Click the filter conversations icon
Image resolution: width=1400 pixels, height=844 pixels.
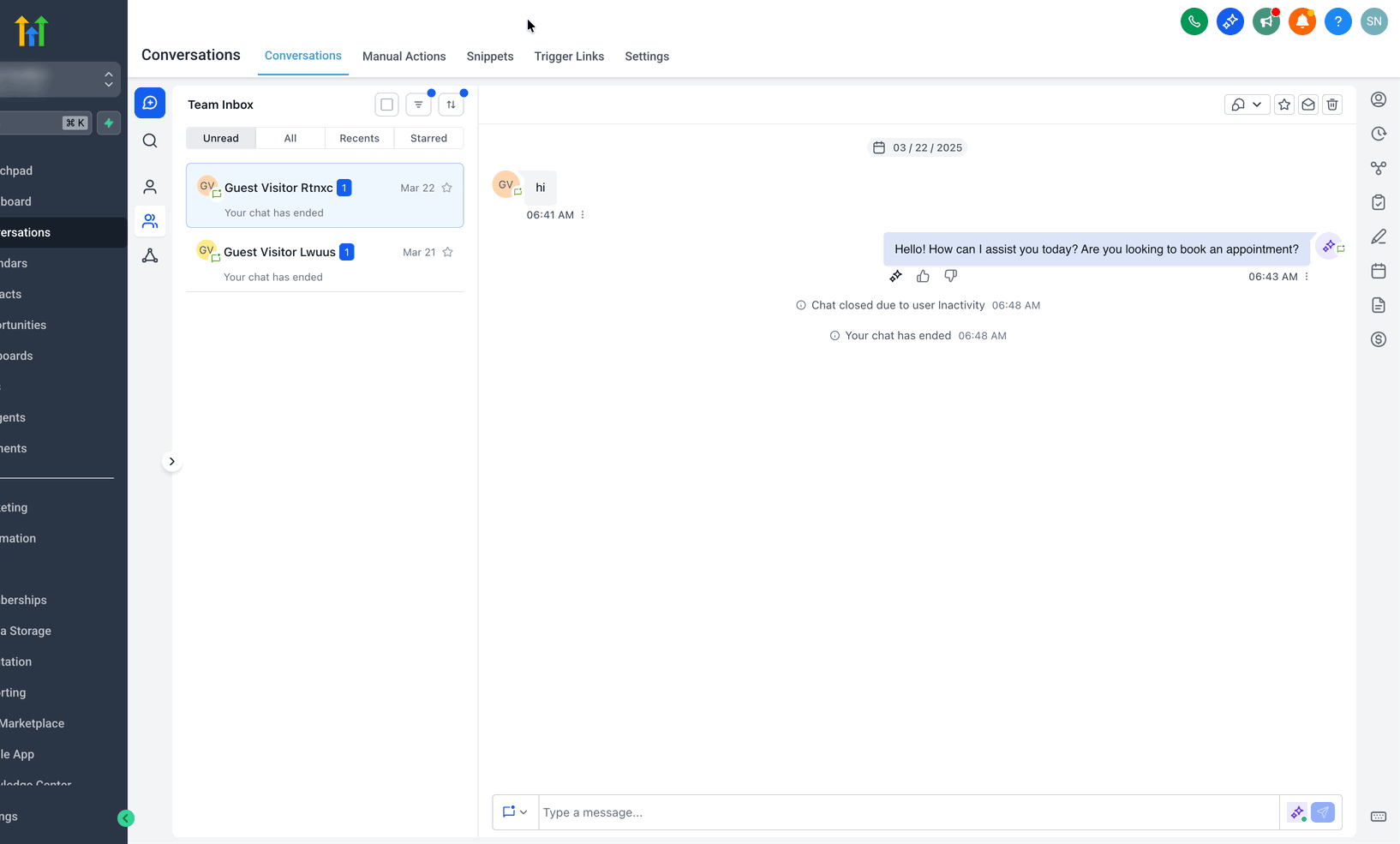pos(418,105)
